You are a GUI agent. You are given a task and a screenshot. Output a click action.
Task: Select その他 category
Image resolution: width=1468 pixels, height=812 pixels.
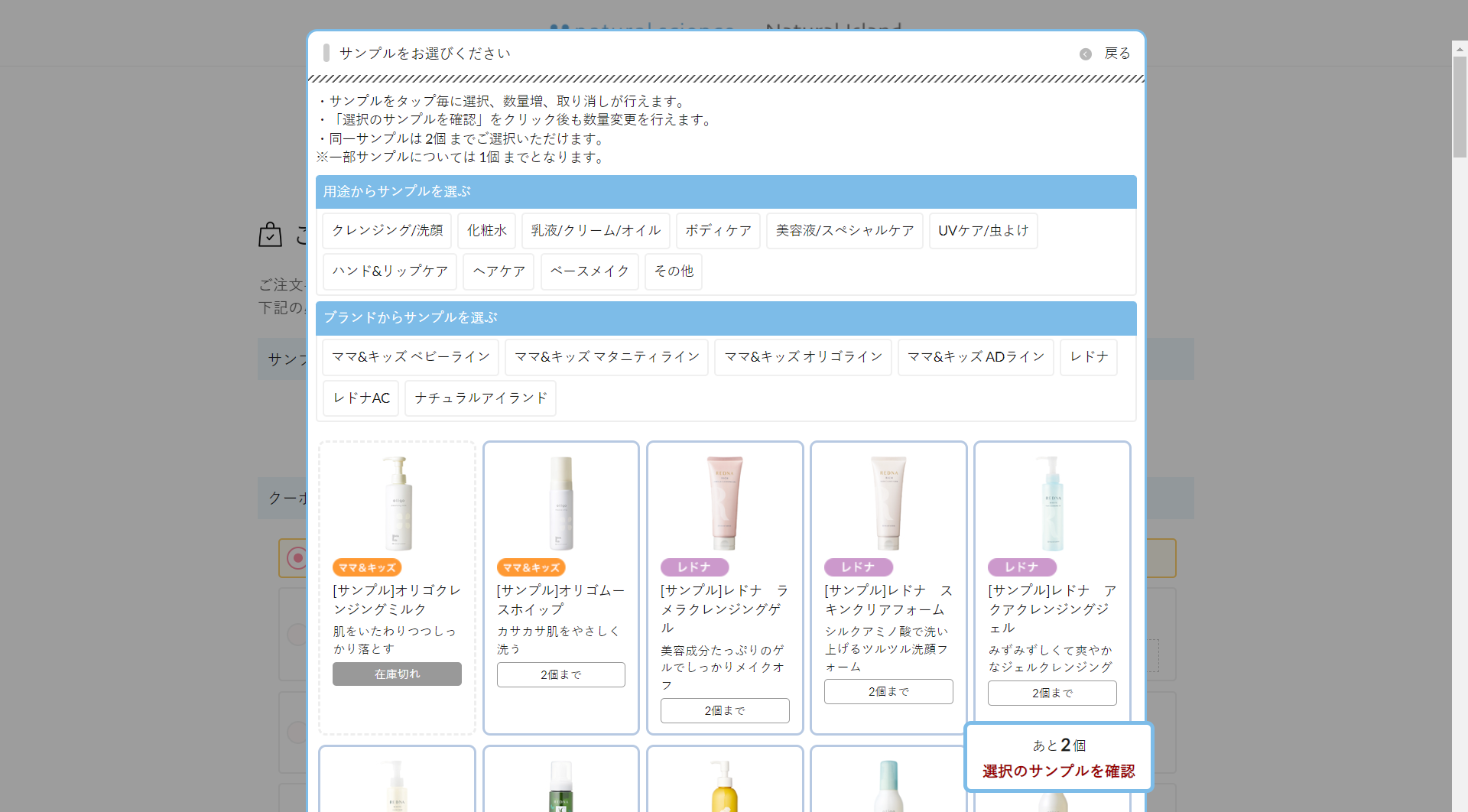[x=674, y=271]
